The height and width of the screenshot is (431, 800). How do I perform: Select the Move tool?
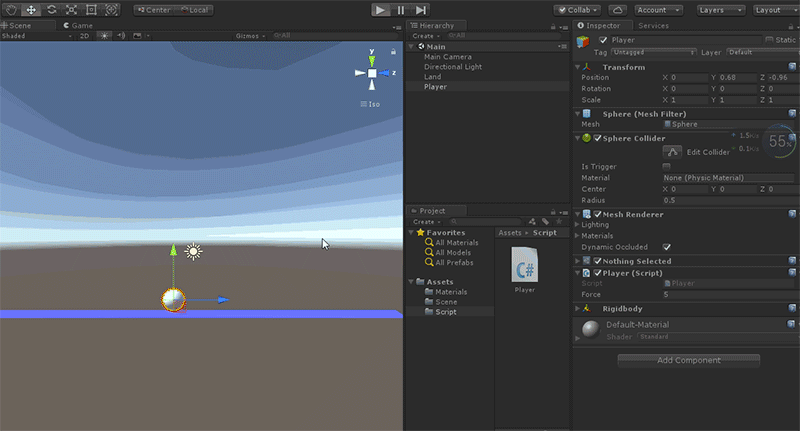(31, 10)
